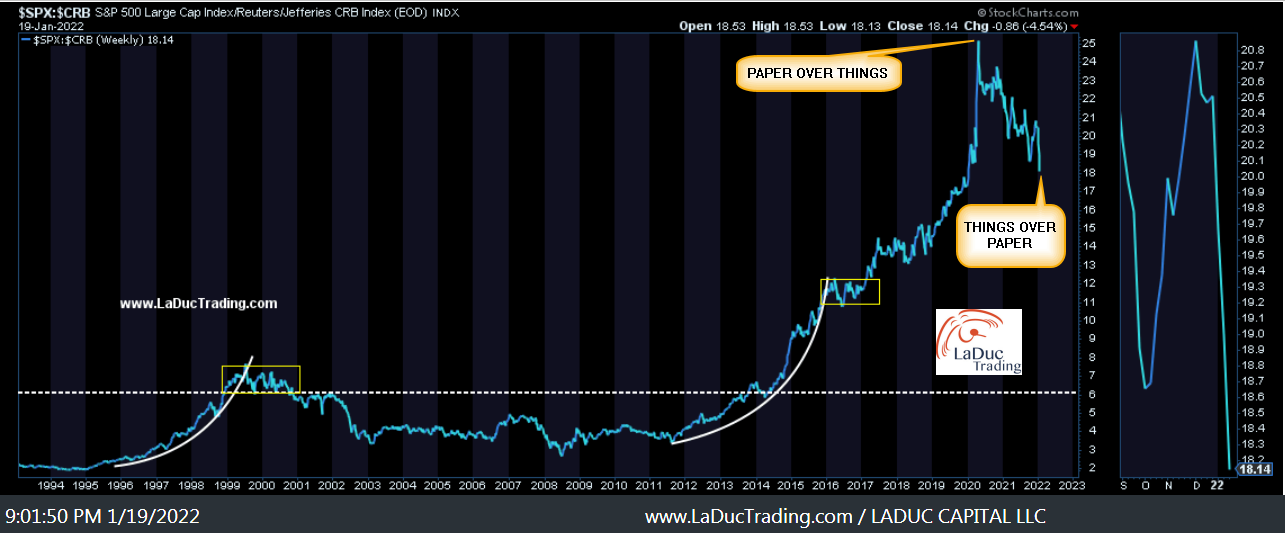Click the 20.8 value on the mini chart axis
The height and width of the screenshot is (533, 1285).
coord(1252,49)
